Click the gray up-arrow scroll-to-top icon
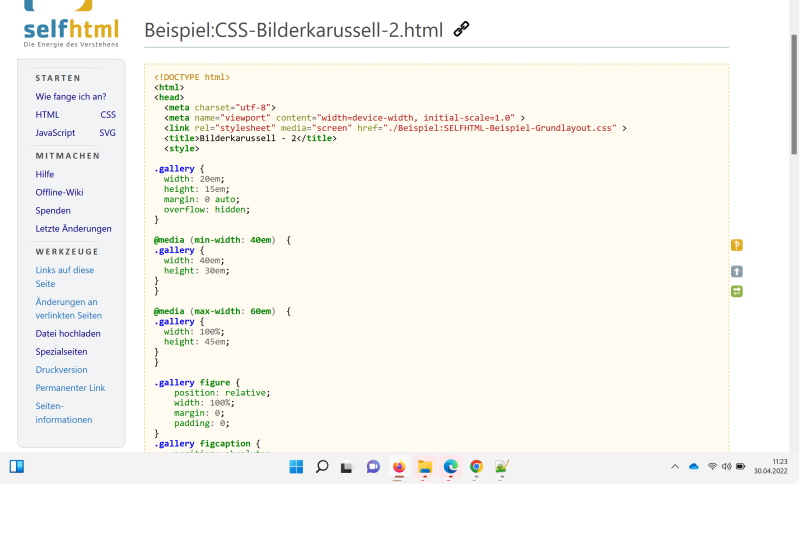Image resolution: width=800 pixels, height=533 pixels. pyautogui.click(x=737, y=271)
